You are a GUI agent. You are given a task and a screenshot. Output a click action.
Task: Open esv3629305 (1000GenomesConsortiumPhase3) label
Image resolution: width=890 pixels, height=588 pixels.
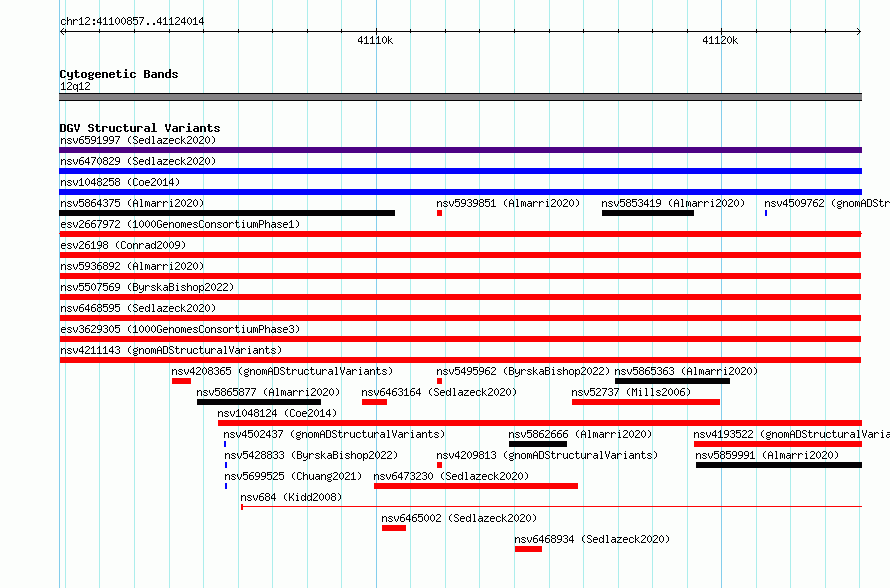tap(180, 329)
